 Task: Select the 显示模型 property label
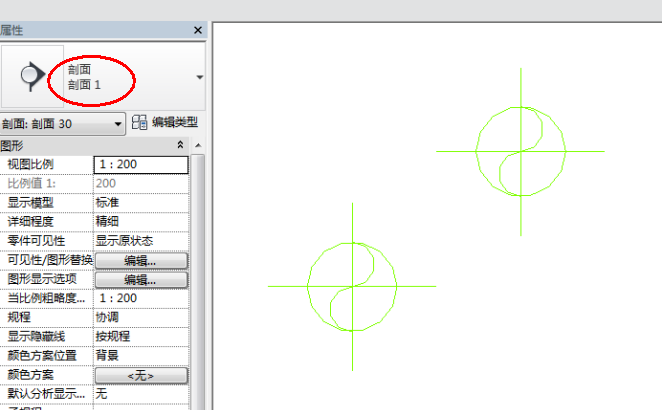tap(30, 203)
